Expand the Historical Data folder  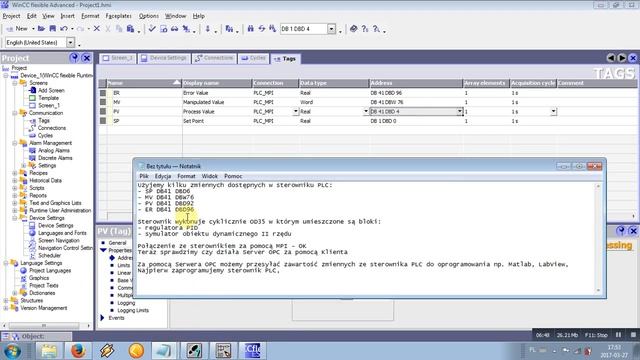[15, 180]
